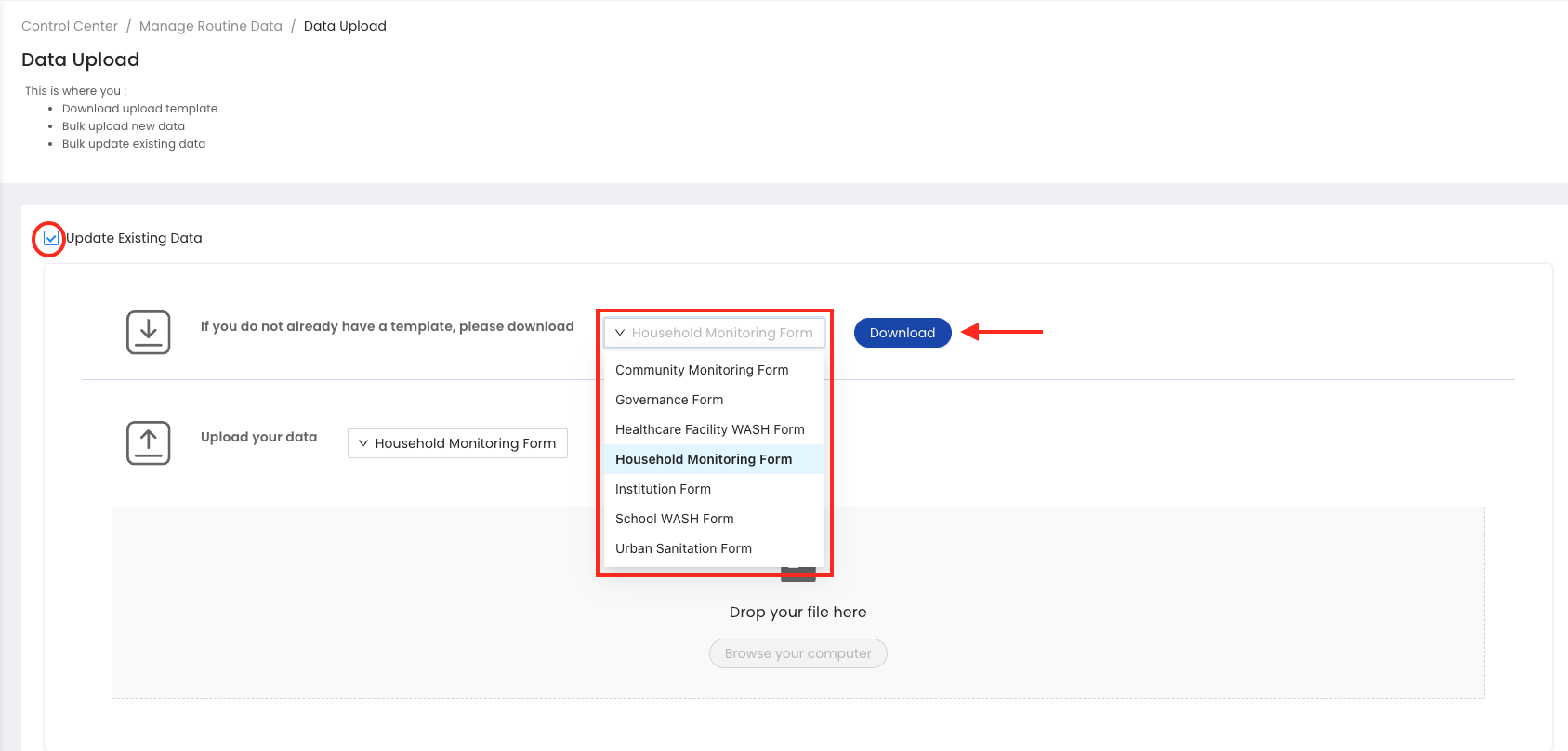Click the Update Existing Data label

pyautogui.click(x=134, y=238)
